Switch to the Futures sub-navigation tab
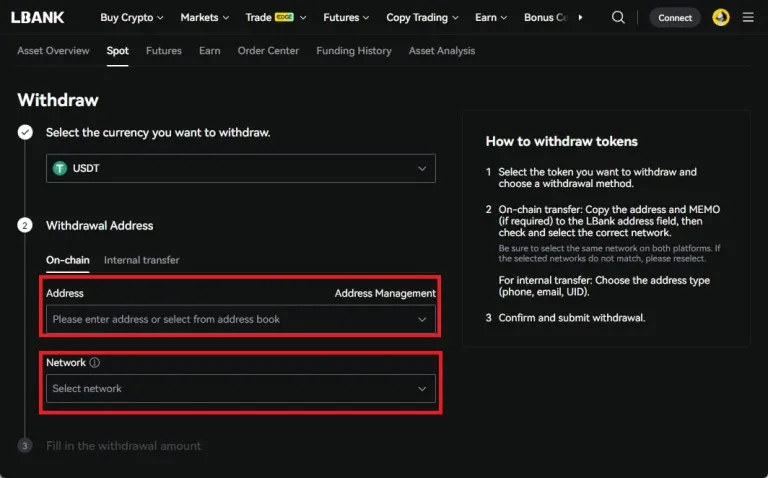Screen dimensions: 768x478 (x=164, y=51)
